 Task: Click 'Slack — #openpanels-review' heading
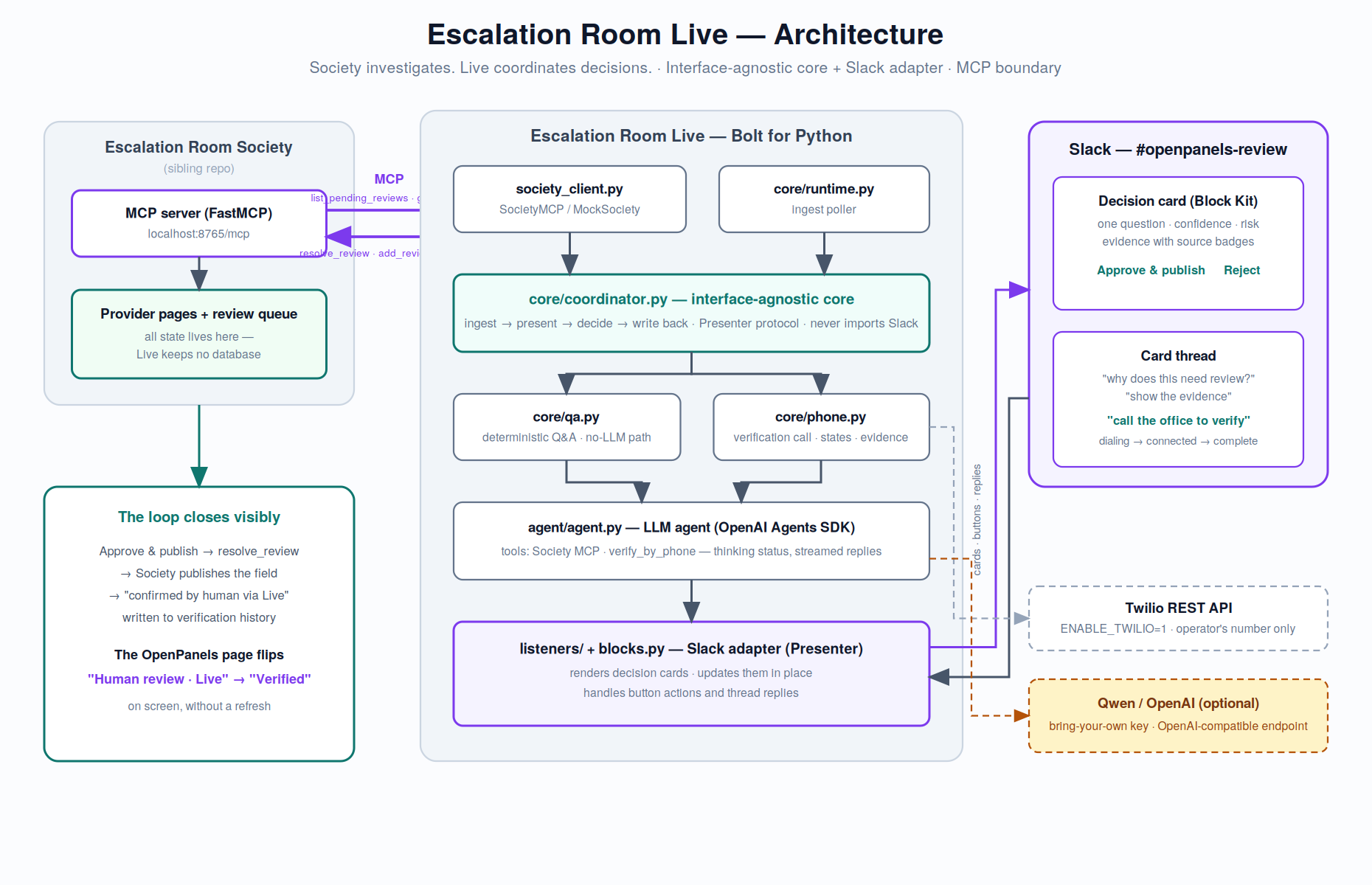click(x=1178, y=149)
